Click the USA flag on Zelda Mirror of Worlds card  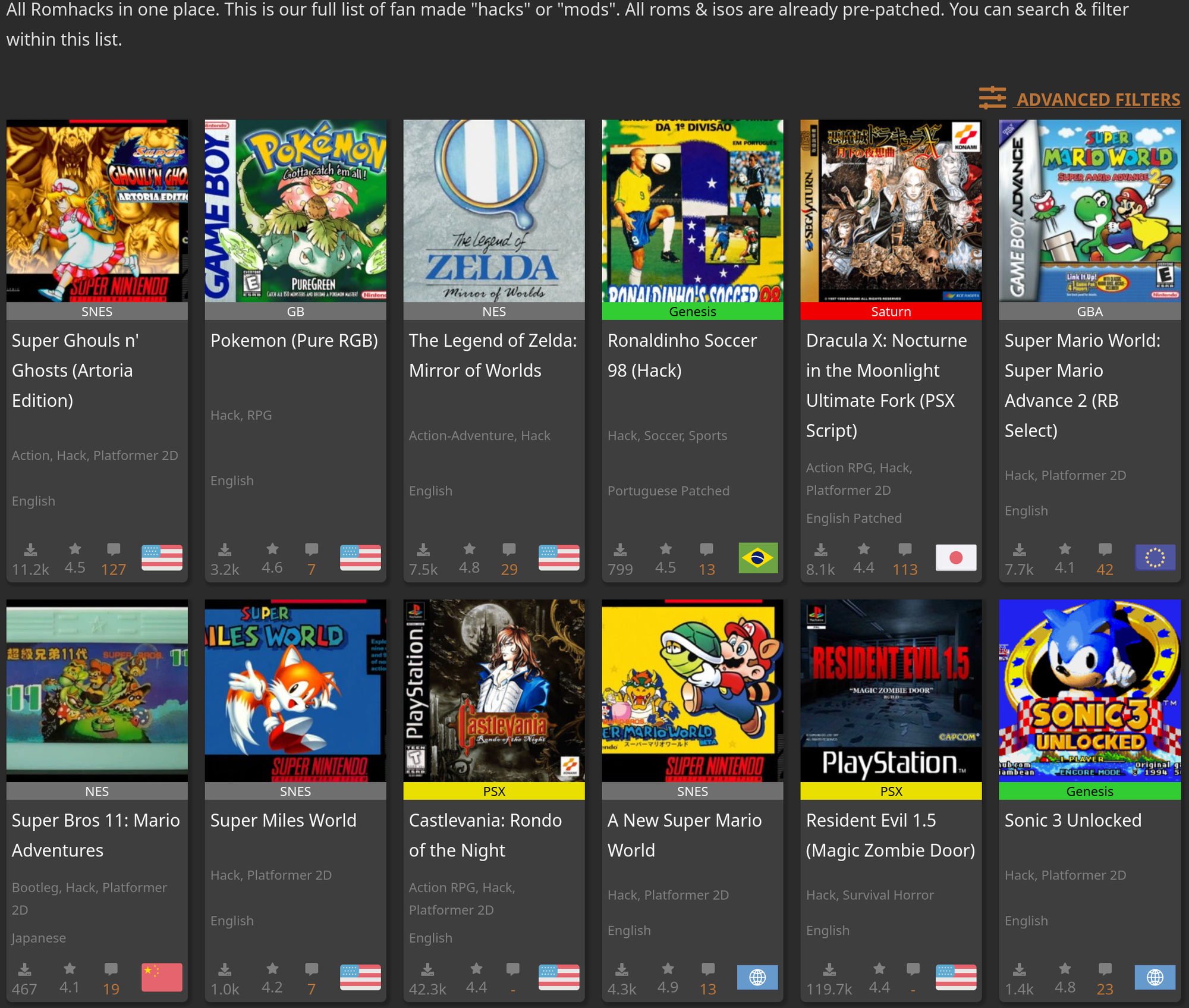pyautogui.click(x=559, y=558)
